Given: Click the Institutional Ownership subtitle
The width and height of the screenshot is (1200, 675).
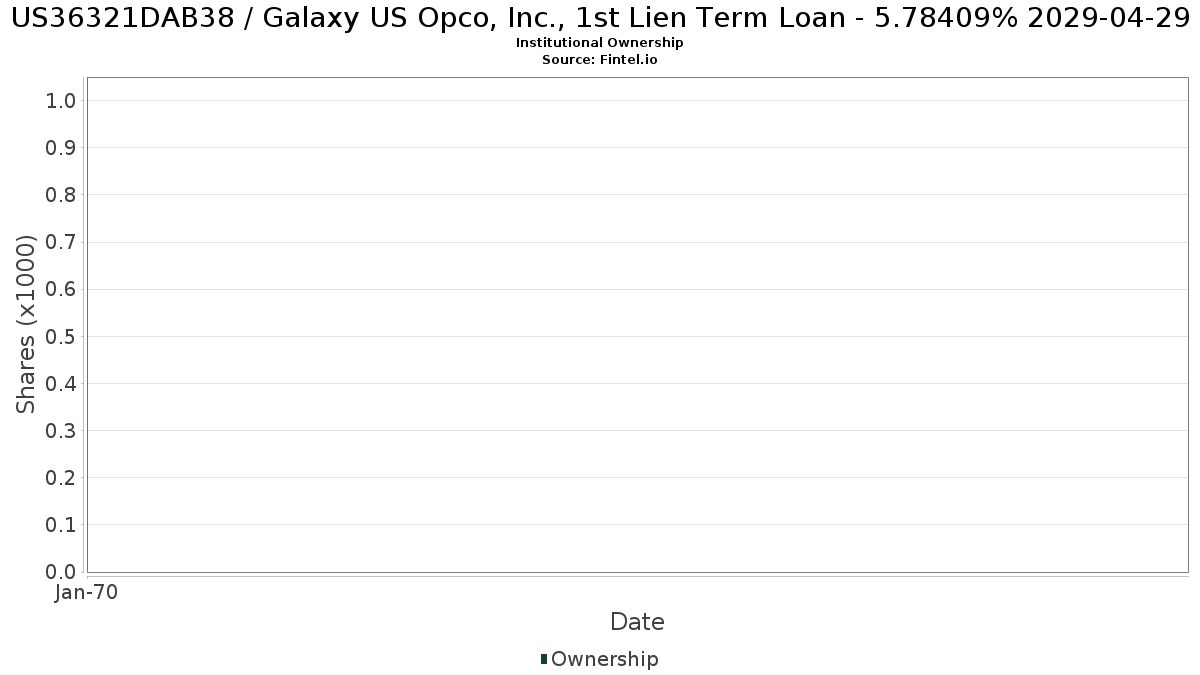Looking at the screenshot, I should (600, 43).
